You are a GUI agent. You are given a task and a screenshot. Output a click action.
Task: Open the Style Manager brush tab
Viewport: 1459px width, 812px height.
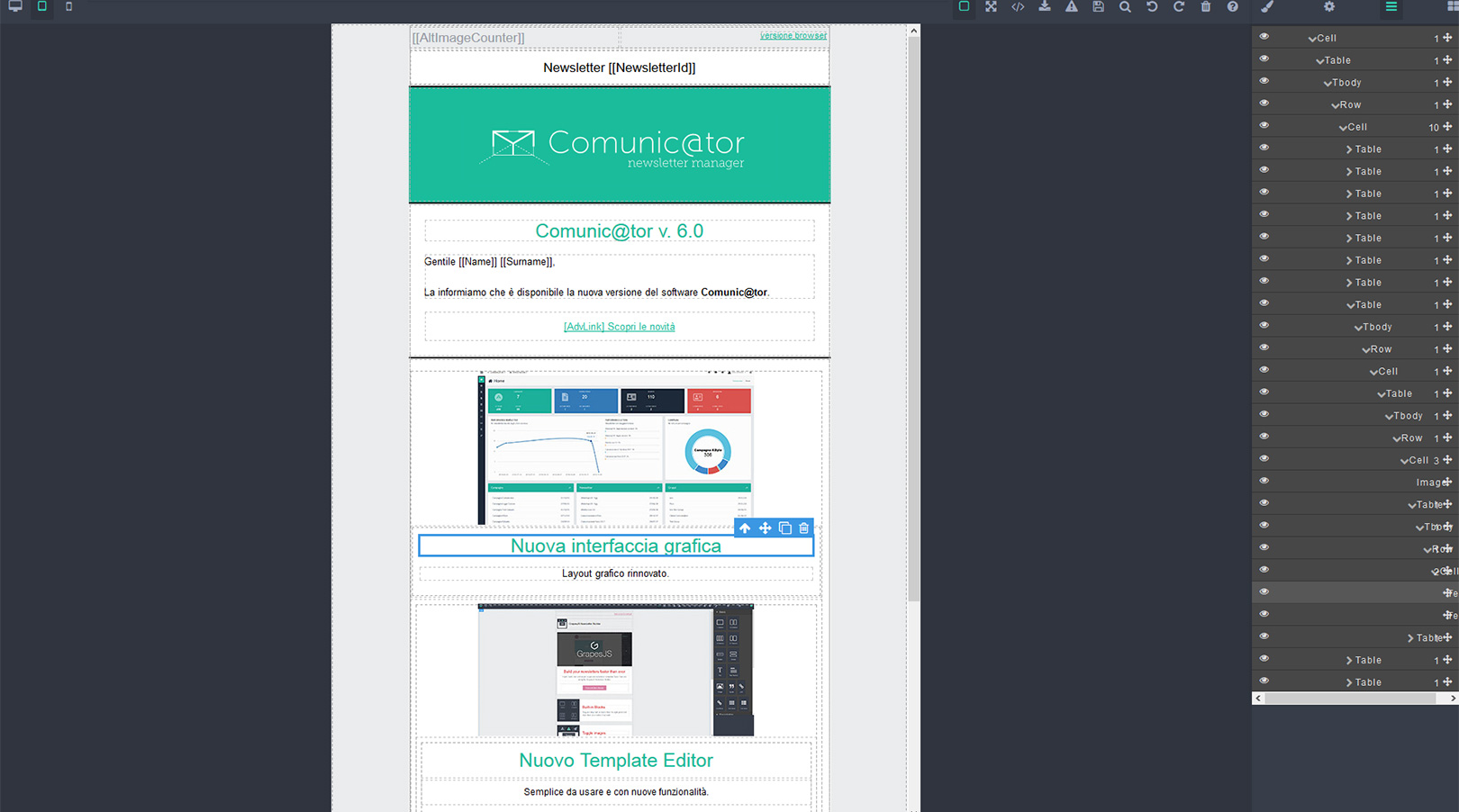(1267, 6)
